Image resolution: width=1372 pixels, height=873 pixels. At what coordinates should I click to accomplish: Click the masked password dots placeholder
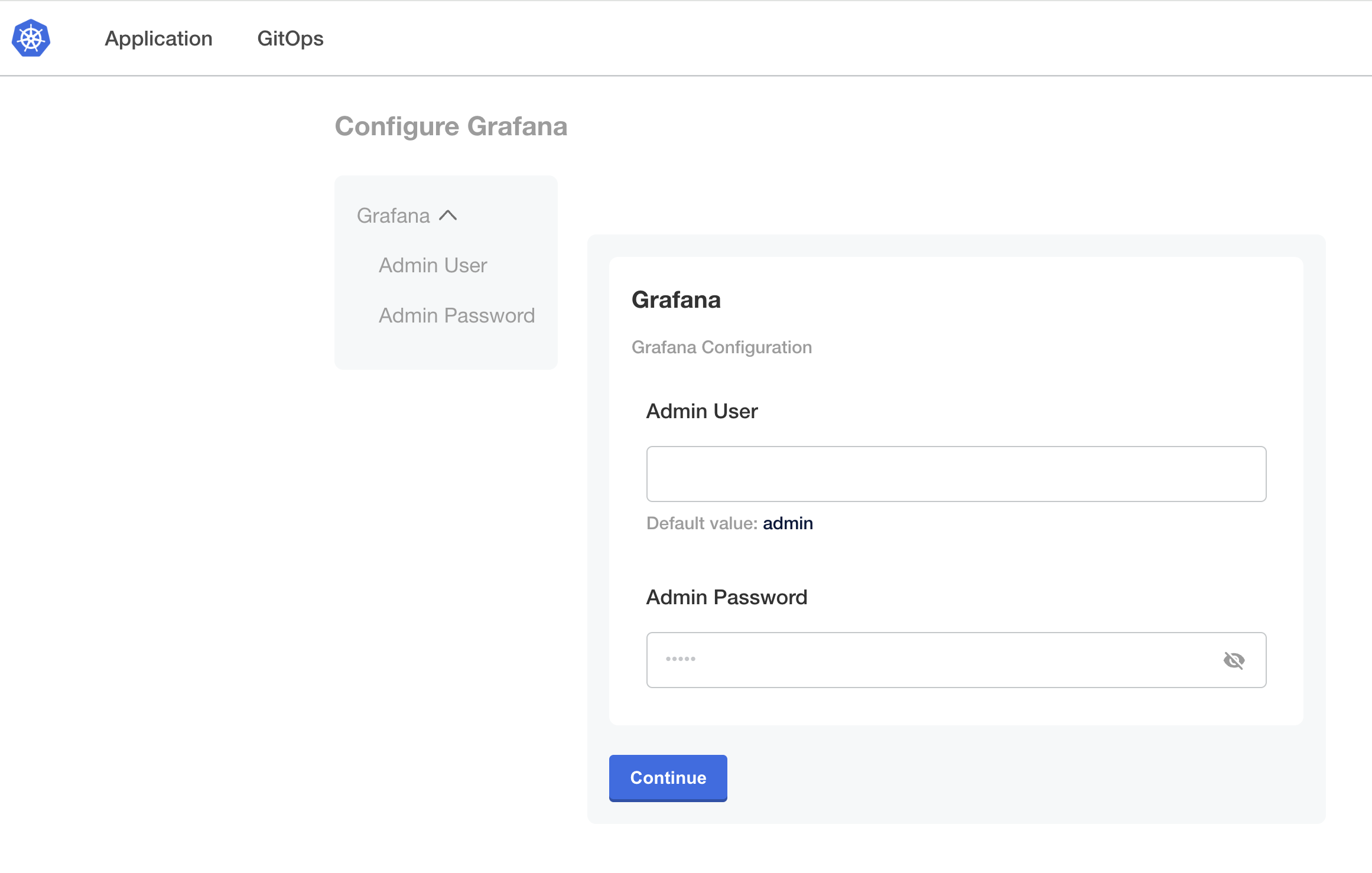coord(681,660)
